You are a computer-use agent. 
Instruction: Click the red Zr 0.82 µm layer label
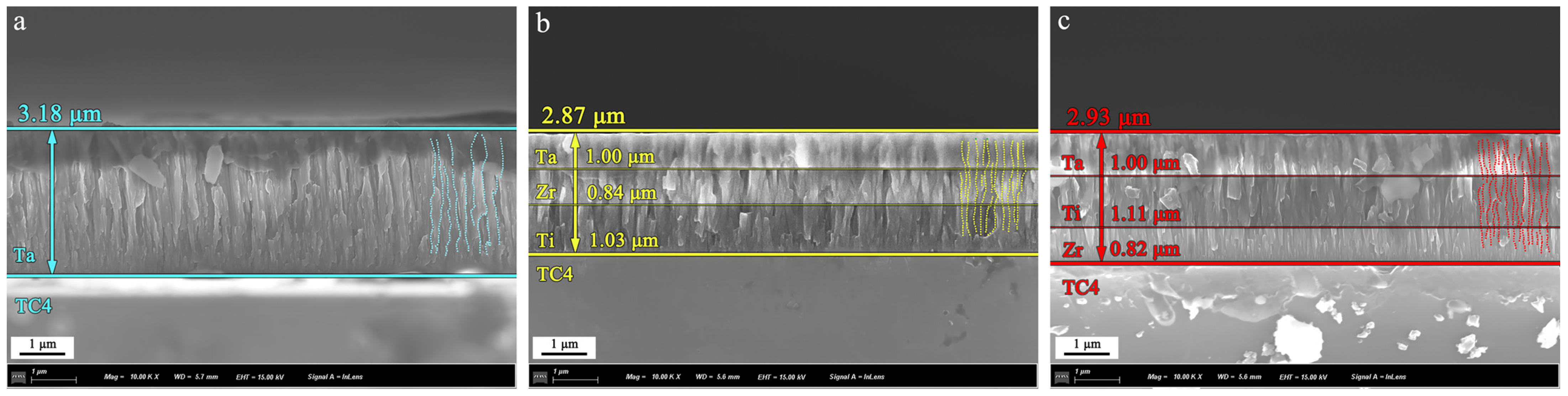pos(1144,249)
